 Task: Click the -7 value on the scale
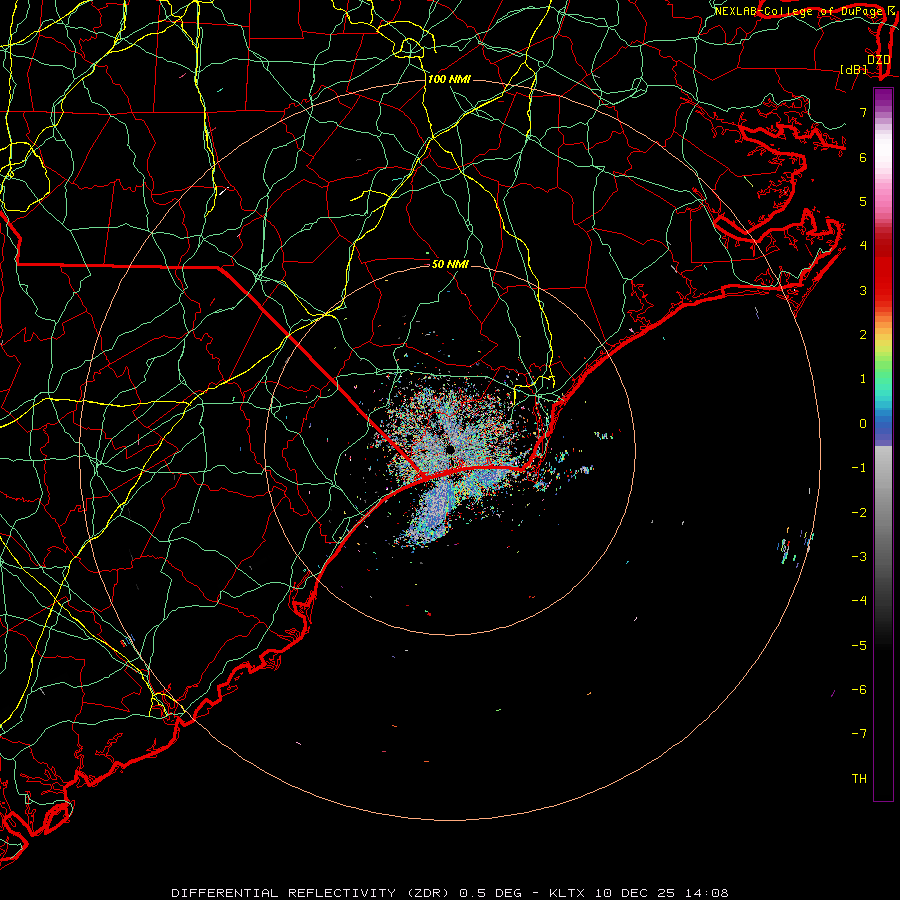pos(859,734)
